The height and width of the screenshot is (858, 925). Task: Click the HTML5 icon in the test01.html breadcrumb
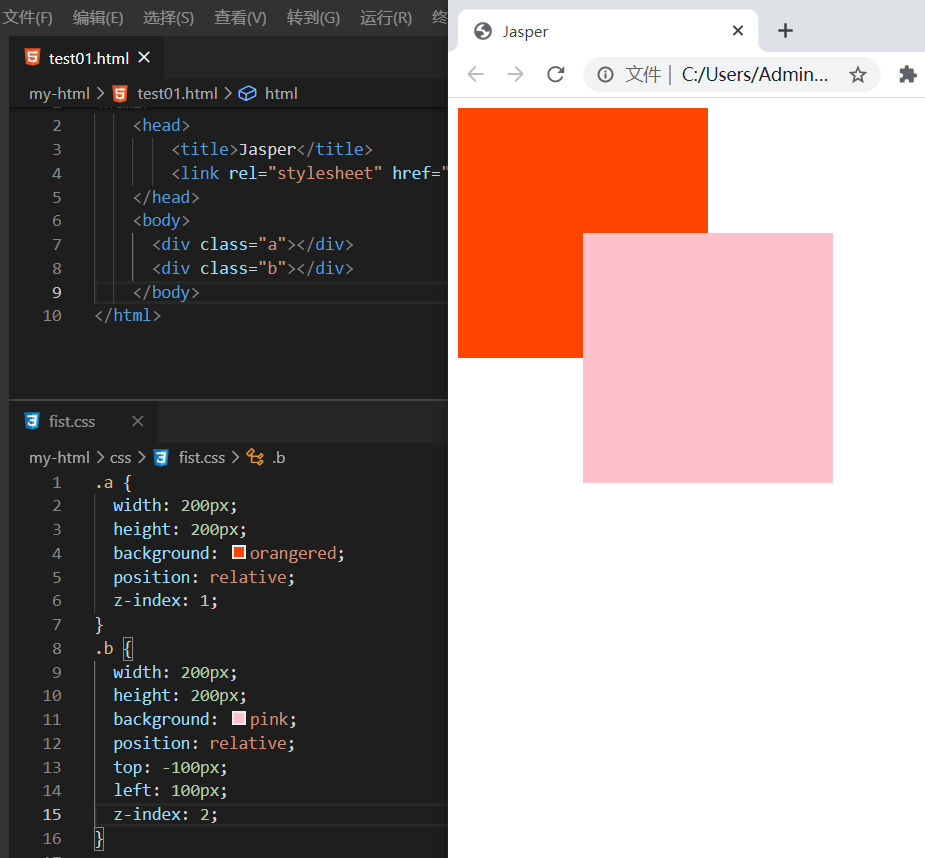coord(120,94)
